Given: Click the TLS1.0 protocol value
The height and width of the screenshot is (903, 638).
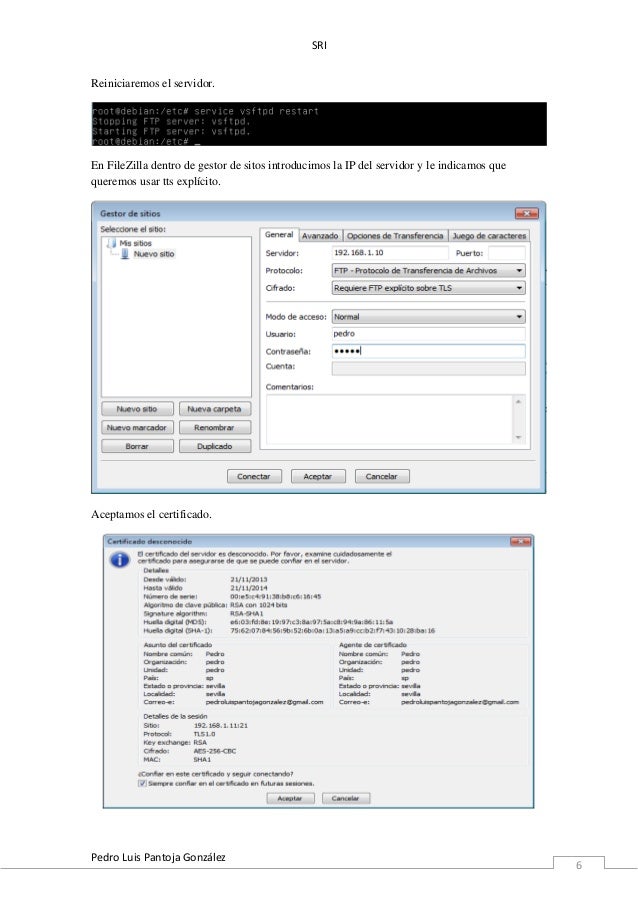Looking at the screenshot, I should pyautogui.click(x=204, y=734).
